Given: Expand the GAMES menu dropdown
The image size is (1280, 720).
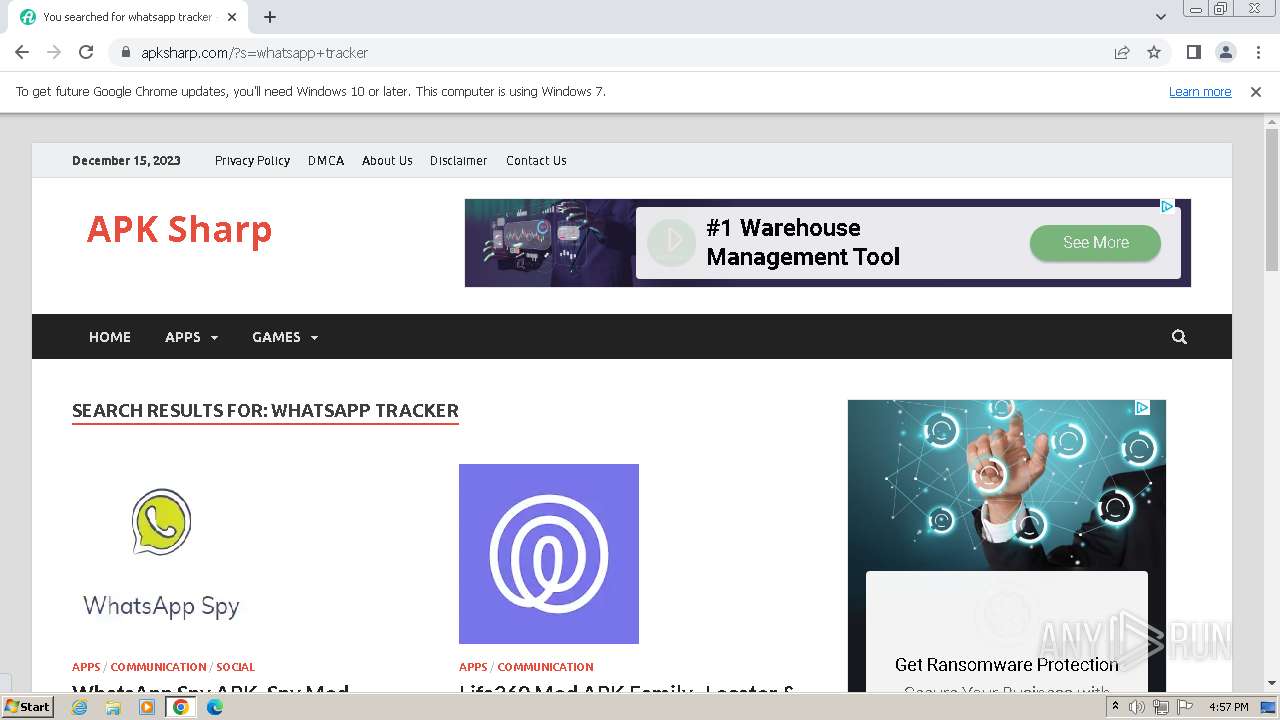Looking at the screenshot, I should click(285, 337).
